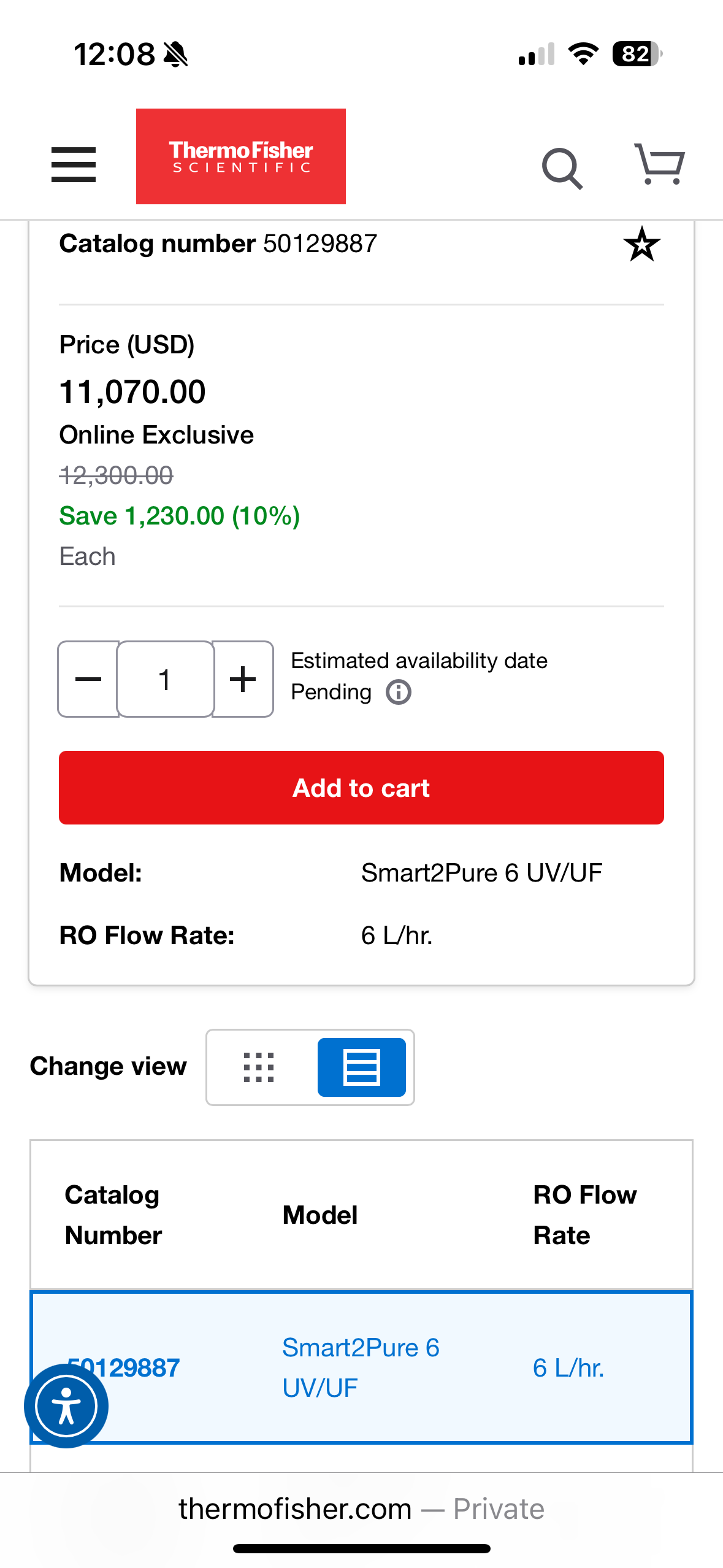Increase quantity with plus button
The image size is (723, 1568).
(x=243, y=679)
